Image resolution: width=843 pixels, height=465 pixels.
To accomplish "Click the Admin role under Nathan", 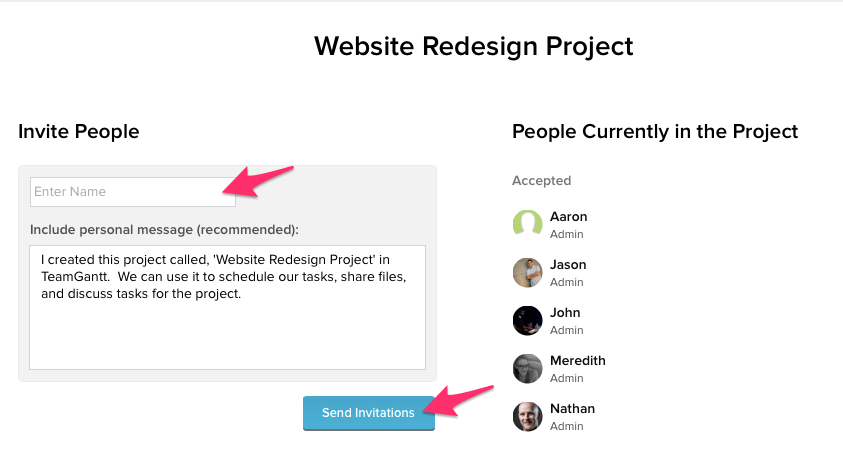I will pyautogui.click(x=567, y=426).
